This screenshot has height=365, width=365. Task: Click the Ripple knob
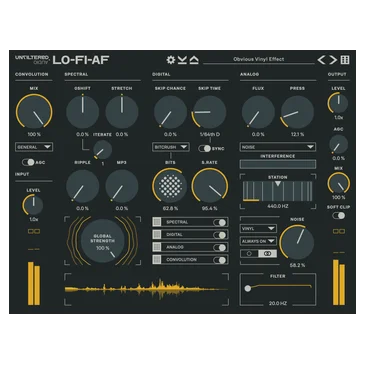point(82,186)
